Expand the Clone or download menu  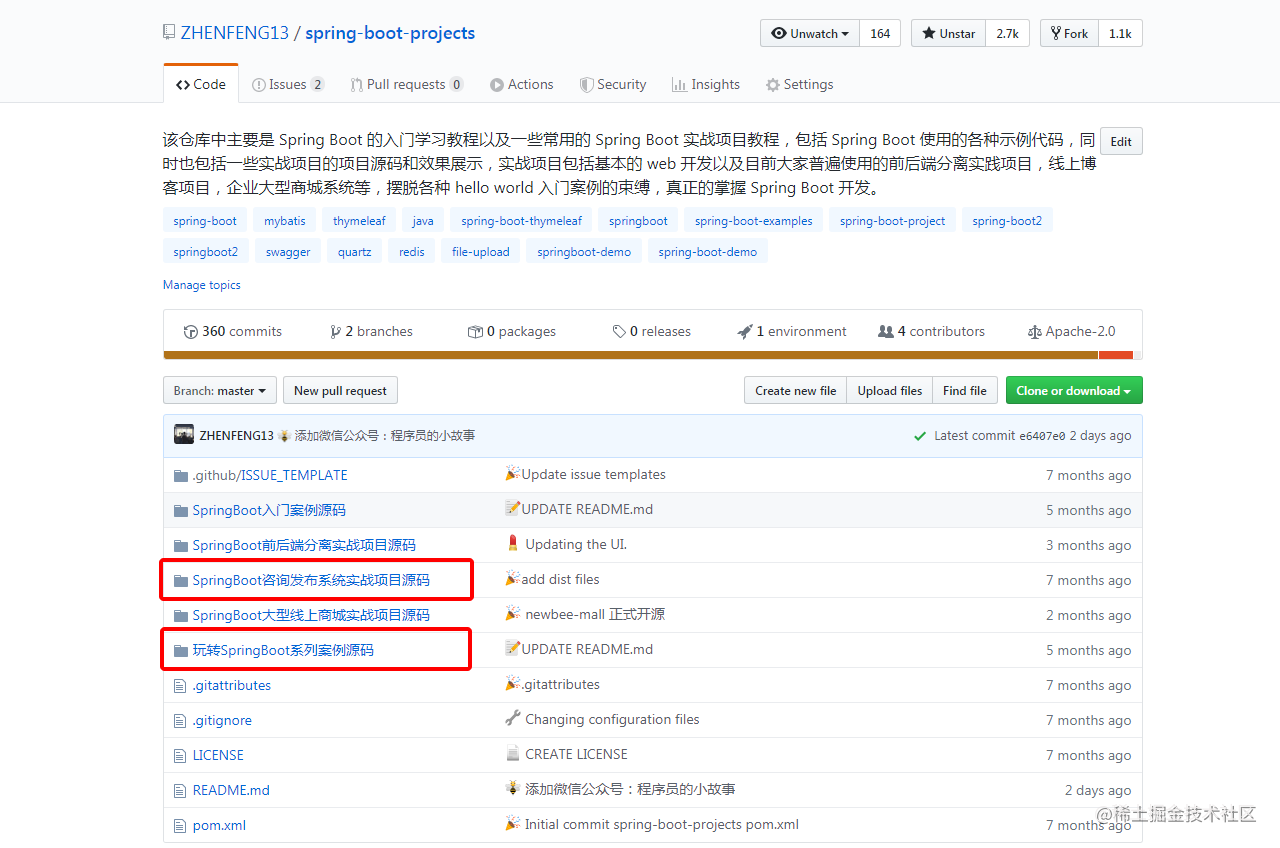pos(1074,390)
